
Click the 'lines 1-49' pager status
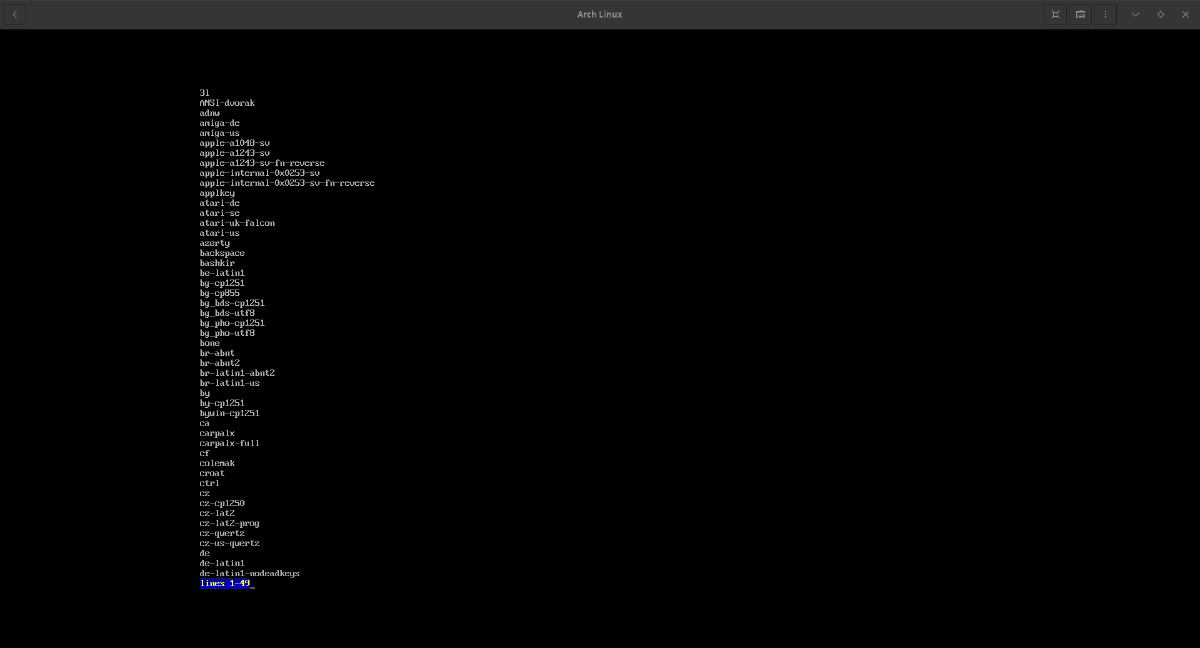[x=225, y=583]
